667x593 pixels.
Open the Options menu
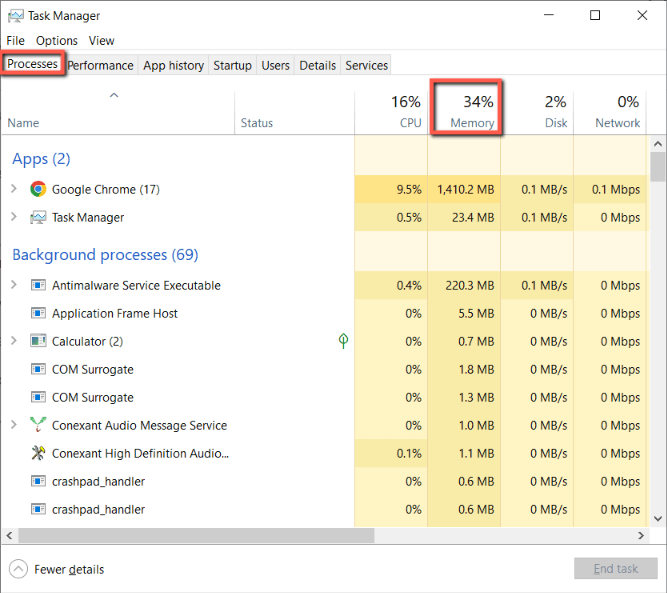point(57,41)
